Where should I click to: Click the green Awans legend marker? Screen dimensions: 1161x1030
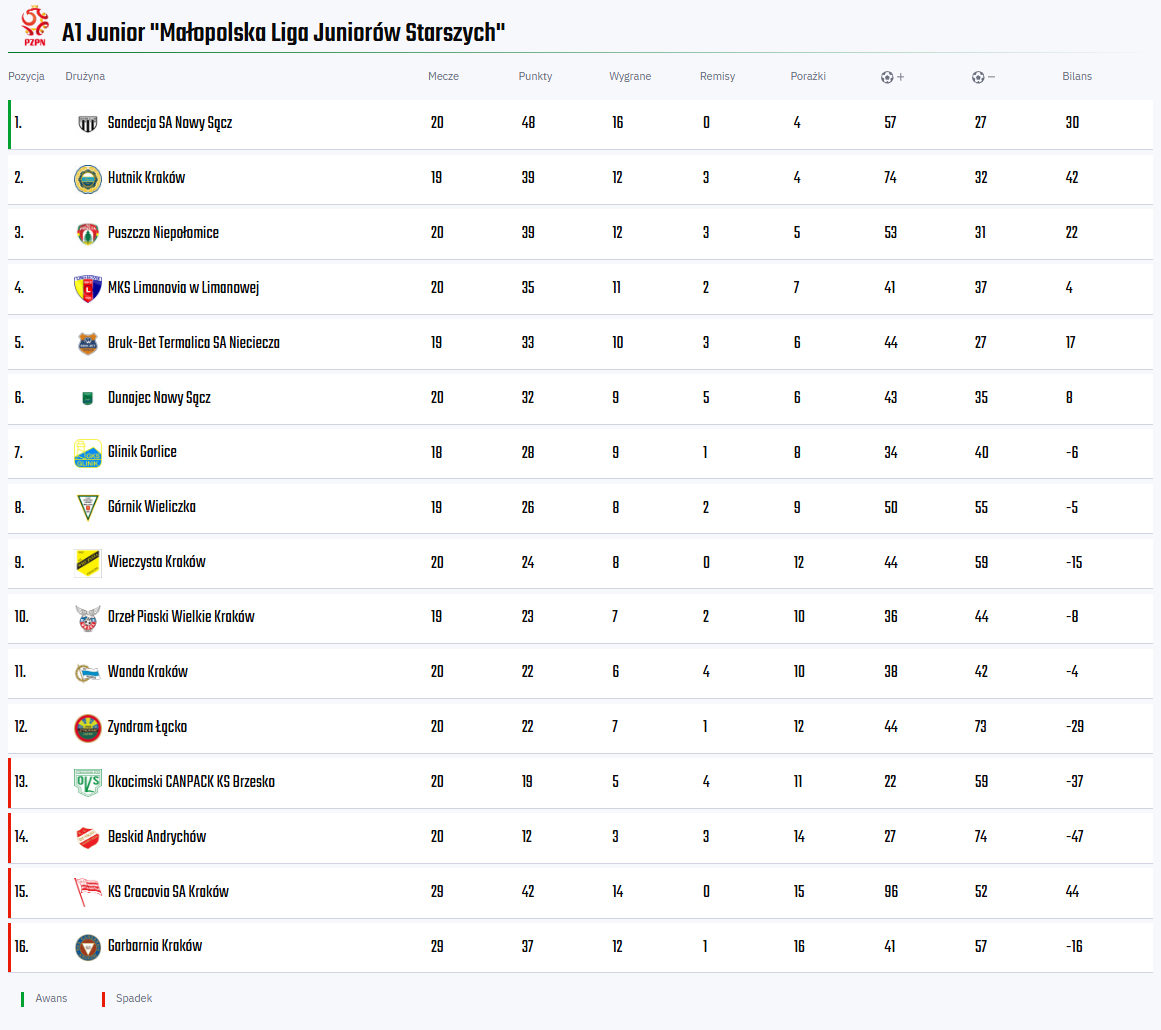point(22,999)
